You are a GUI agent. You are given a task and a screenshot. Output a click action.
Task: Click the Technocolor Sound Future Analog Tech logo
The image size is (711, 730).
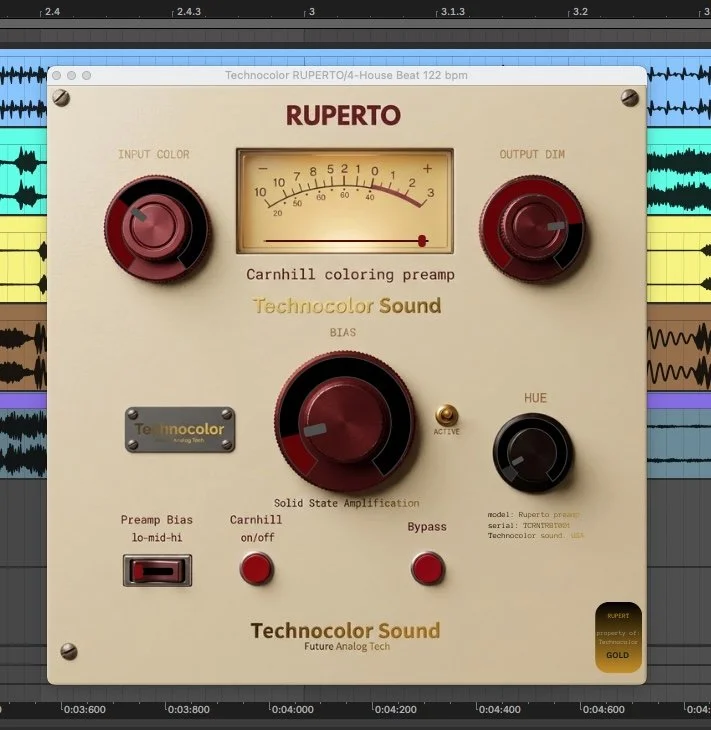(x=345, y=636)
